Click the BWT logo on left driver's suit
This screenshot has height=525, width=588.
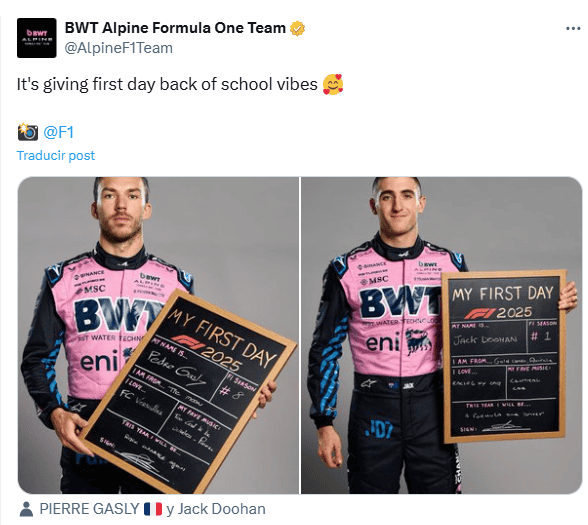pyautogui.click(x=117, y=314)
